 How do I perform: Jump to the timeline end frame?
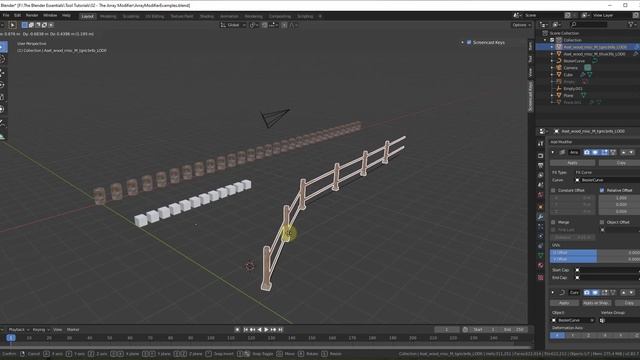(x=280, y=329)
